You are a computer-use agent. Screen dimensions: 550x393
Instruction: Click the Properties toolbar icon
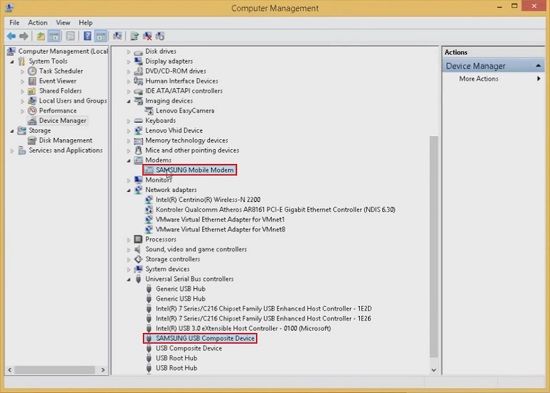pyautogui.click(x=70, y=36)
